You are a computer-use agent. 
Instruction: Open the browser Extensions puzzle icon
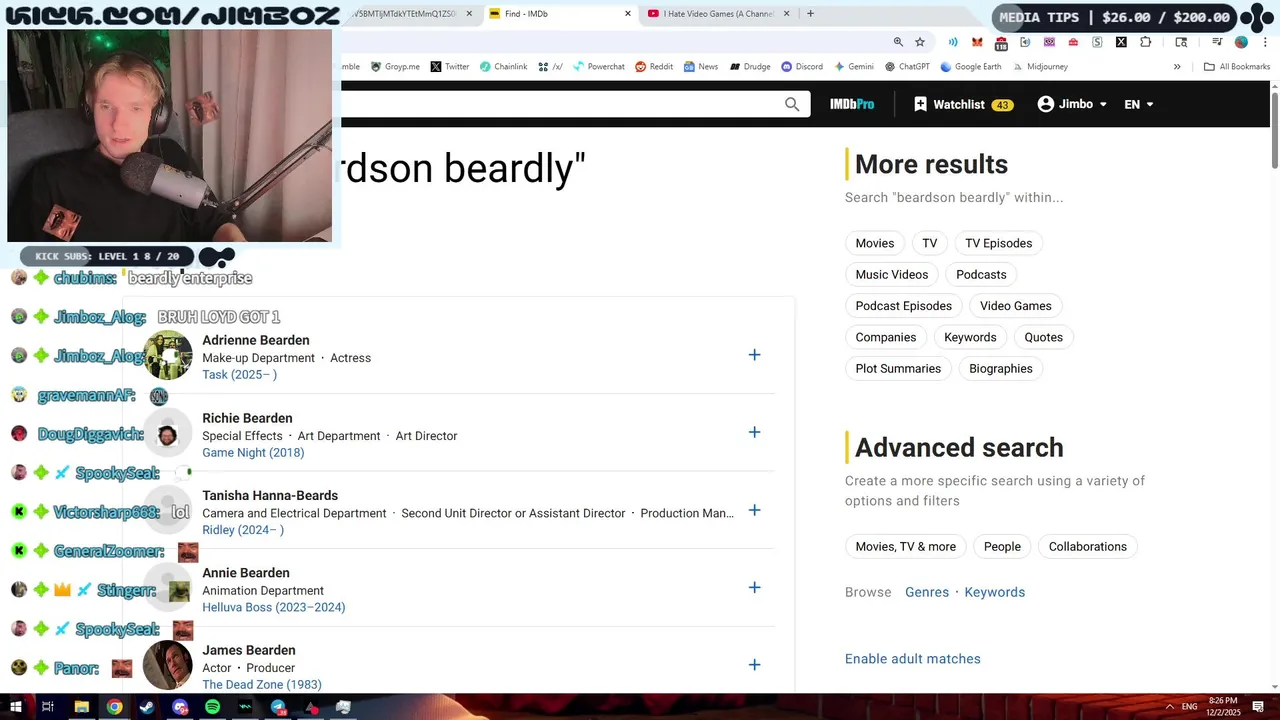coord(1146,42)
